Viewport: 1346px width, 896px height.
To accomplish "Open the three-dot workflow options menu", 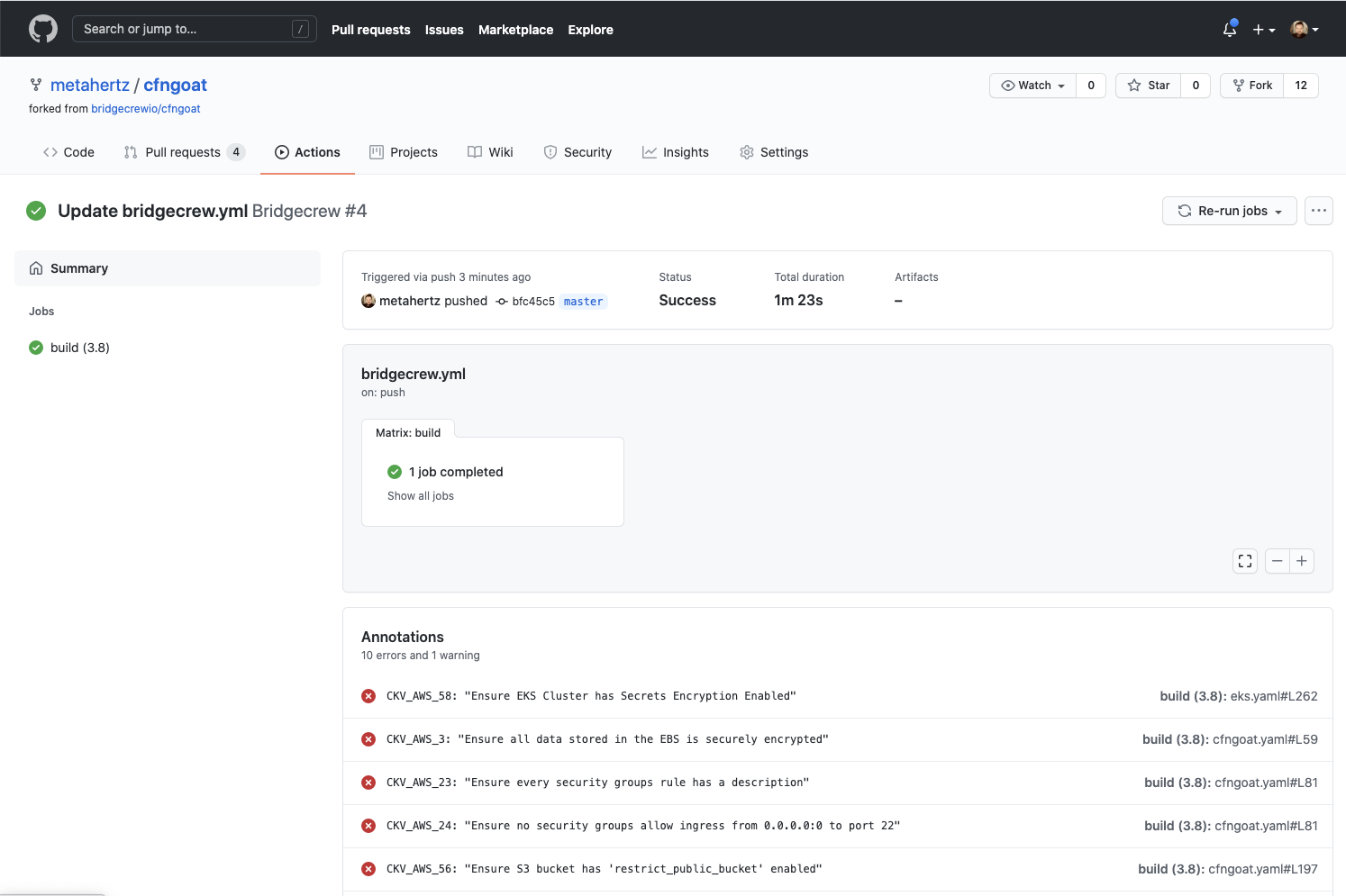I will click(1319, 211).
